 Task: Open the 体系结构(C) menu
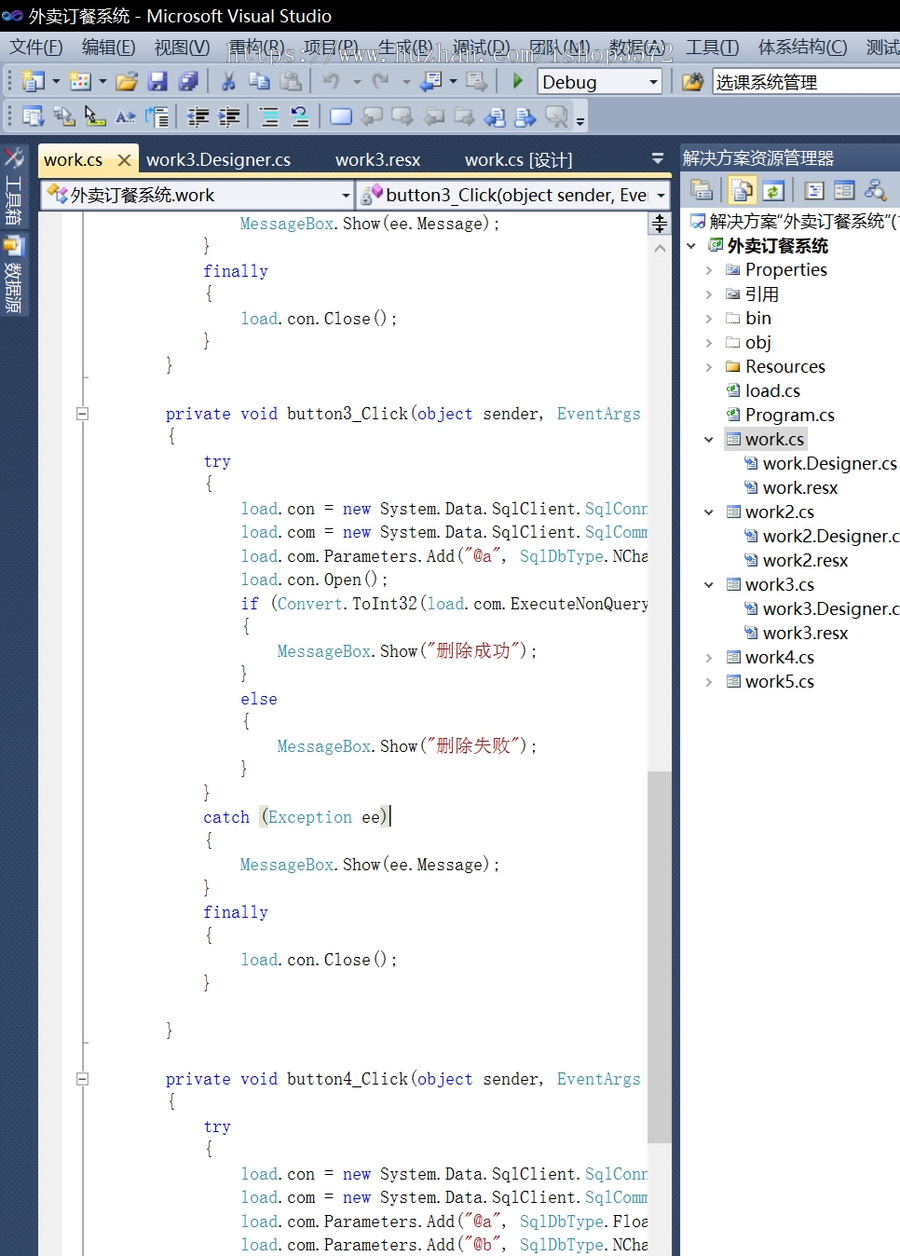click(x=802, y=47)
